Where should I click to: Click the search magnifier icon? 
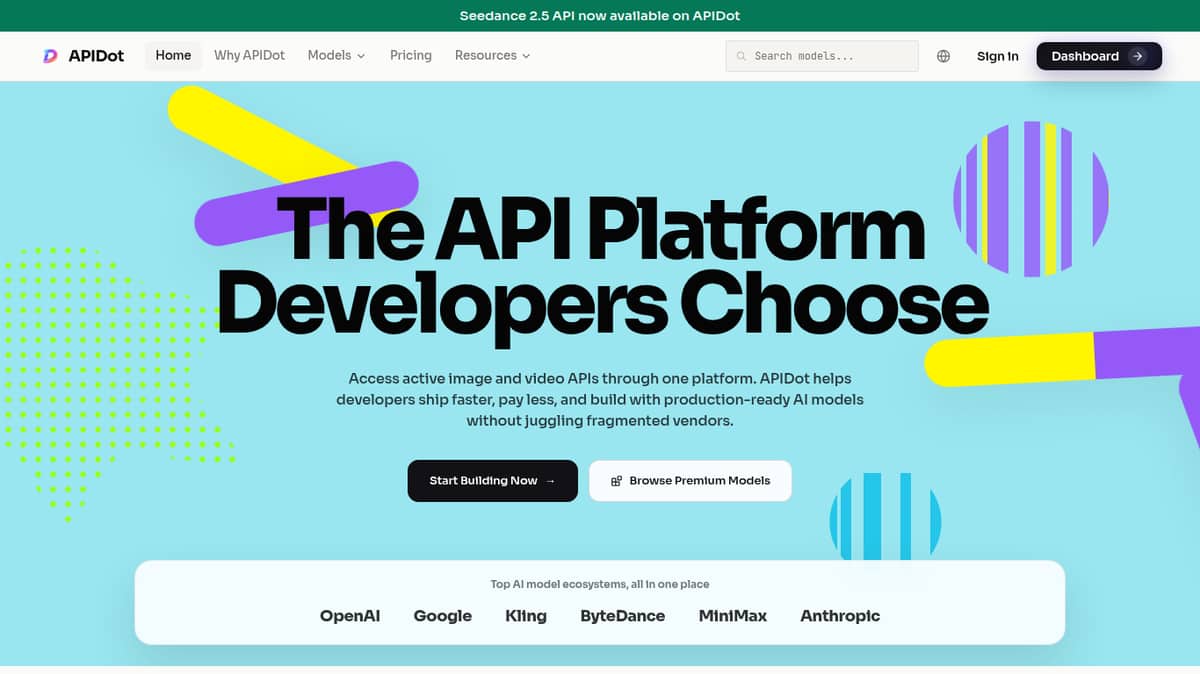coord(741,56)
